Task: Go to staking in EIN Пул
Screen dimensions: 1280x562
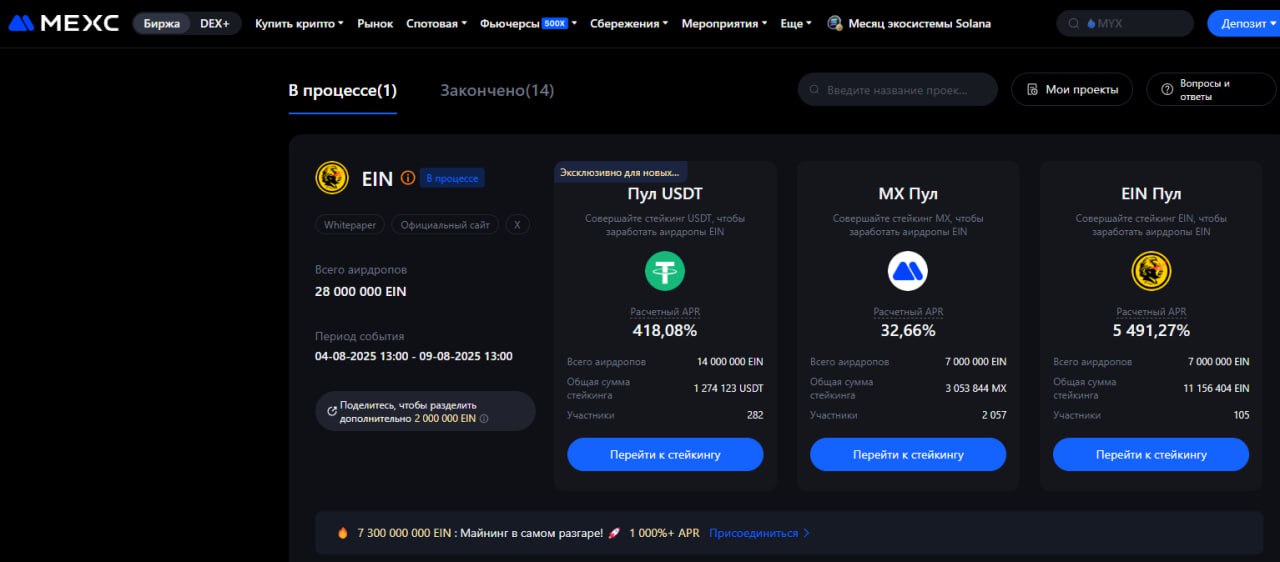Action: 1151,454
